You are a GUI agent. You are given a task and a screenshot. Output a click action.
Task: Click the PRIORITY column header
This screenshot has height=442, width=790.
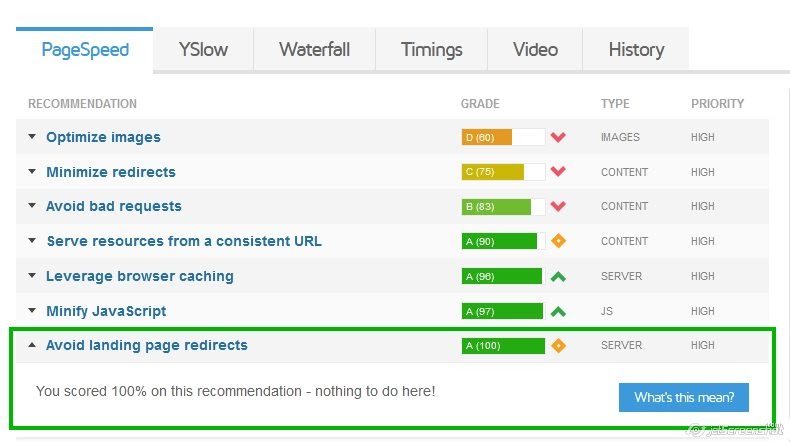717,104
